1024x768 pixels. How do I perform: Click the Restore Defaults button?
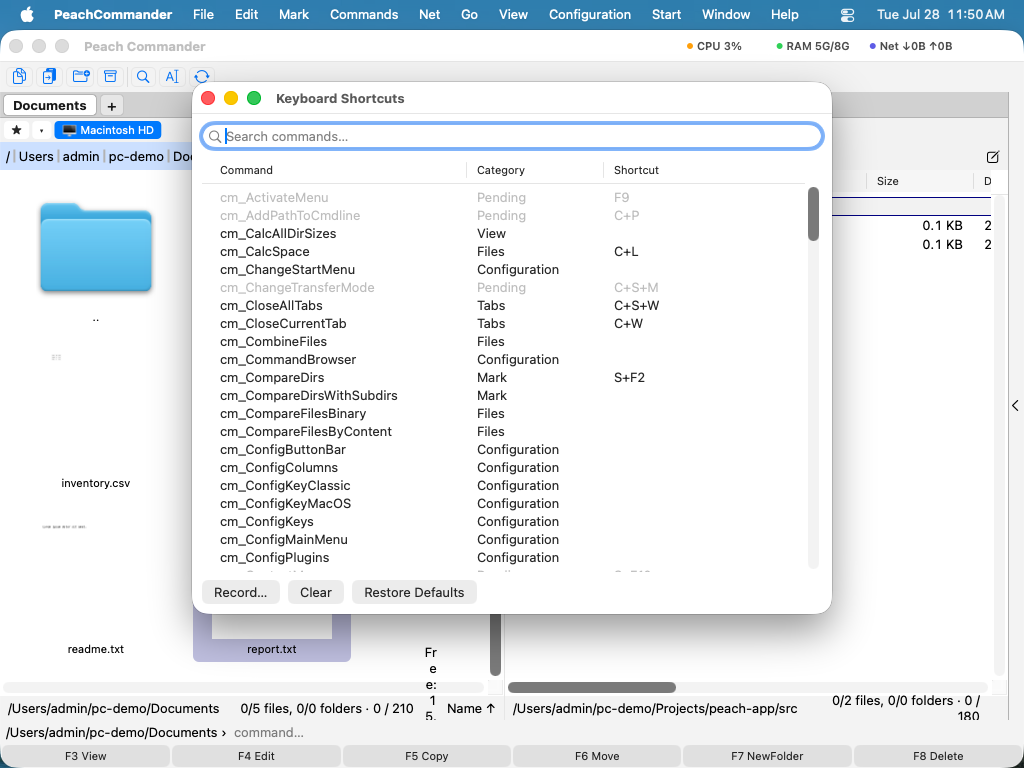tap(414, 592)
